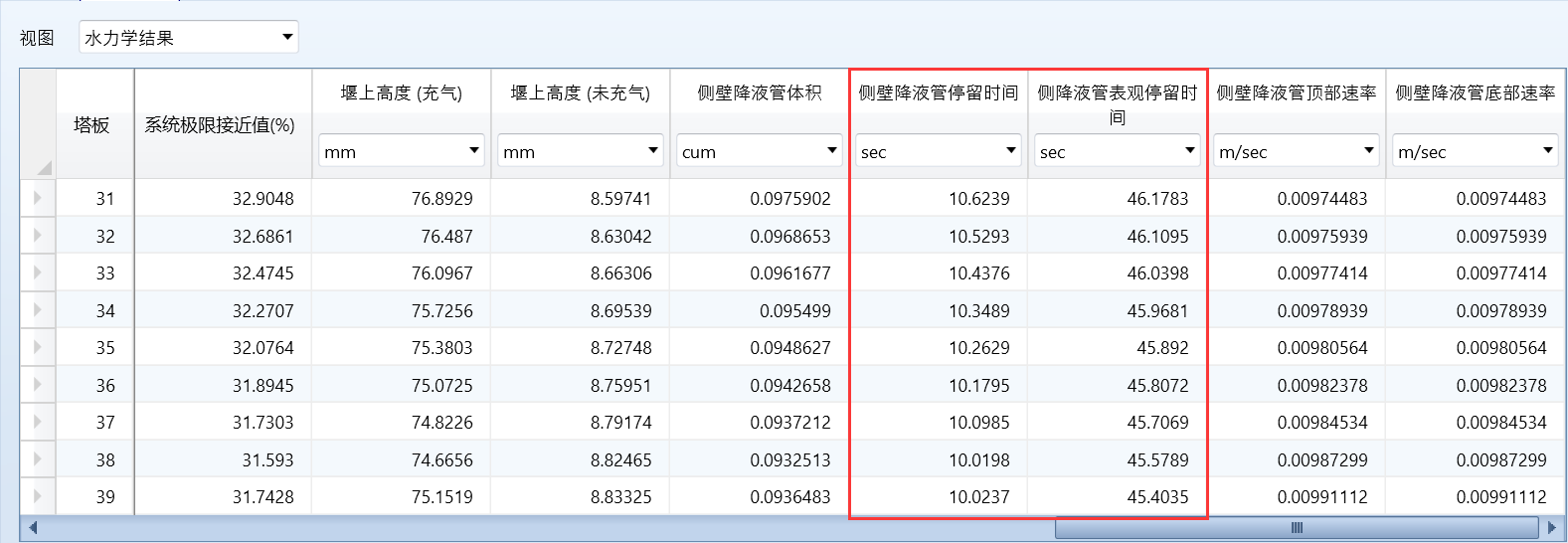This screenshot has height=543, width=1568.
Task: Open the 视图 dropdown showing 水力学结果
Action: pos(287,38)
